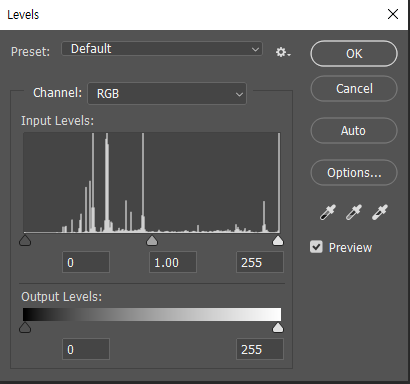
Task: Click the Cancel button
Action: [354, 89]
